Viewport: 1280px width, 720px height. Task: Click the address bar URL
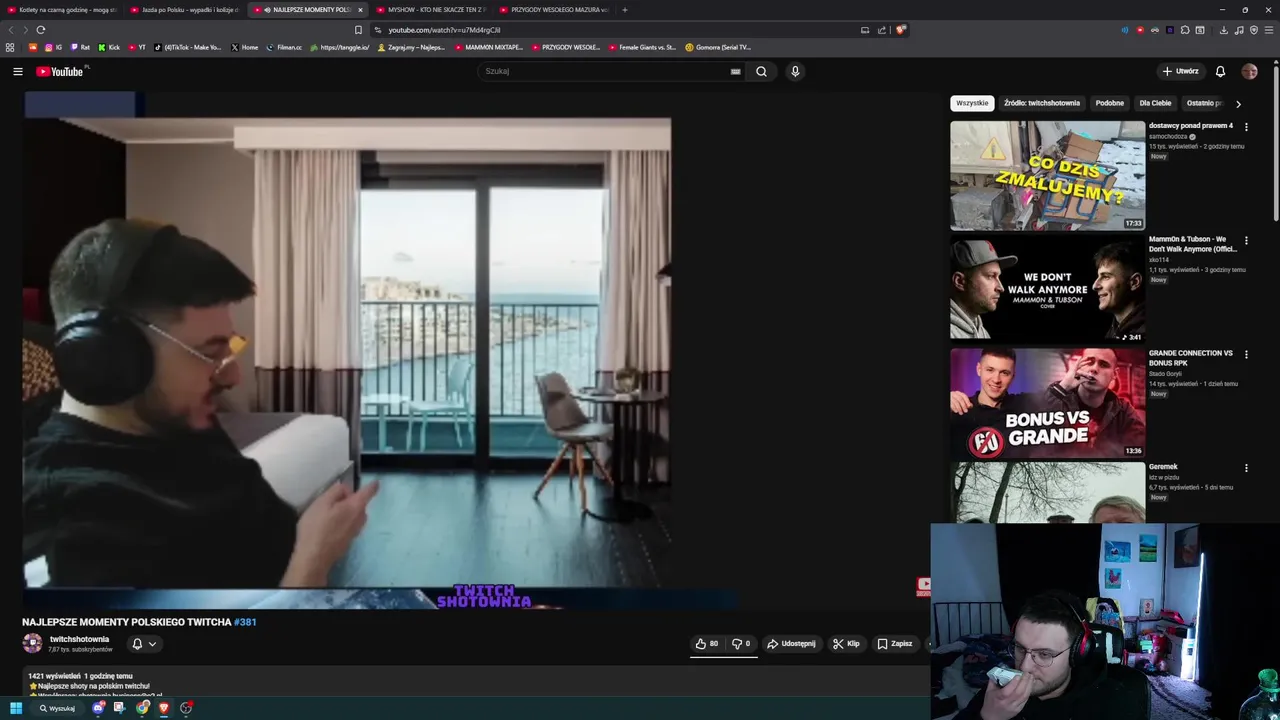tap(444, 30)
